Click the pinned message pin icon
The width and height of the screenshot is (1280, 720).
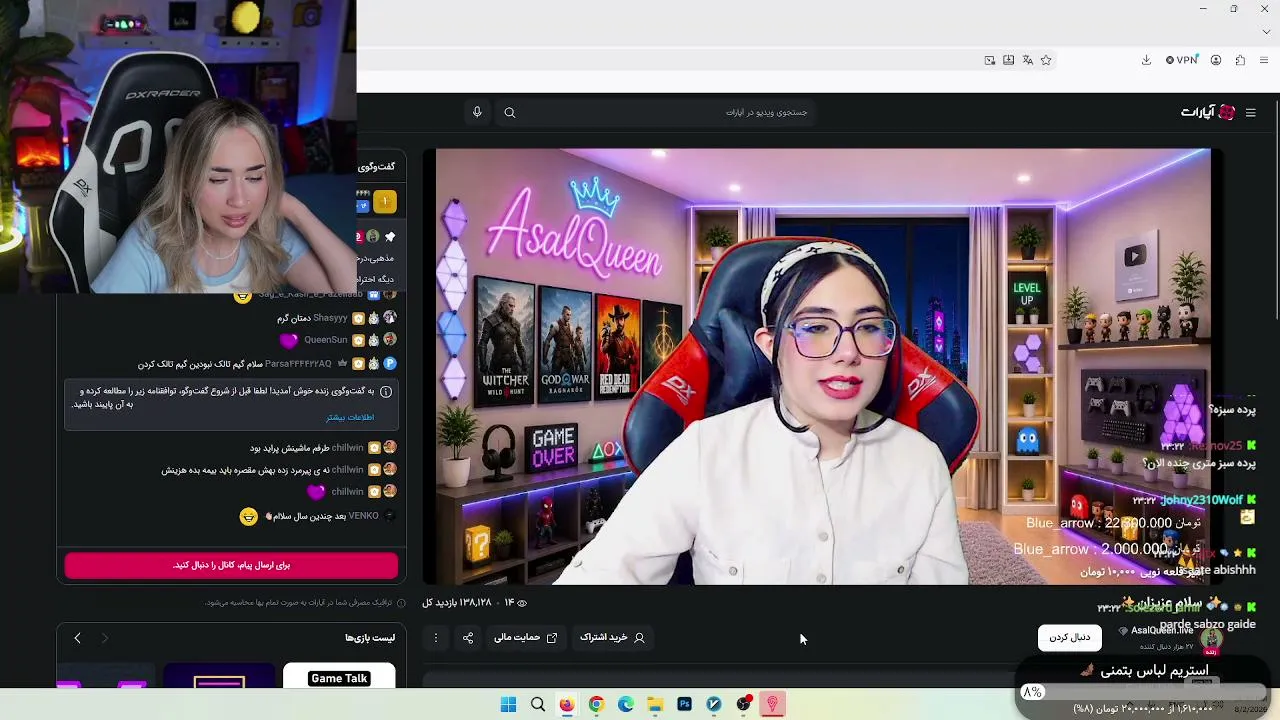pos(390,237)
